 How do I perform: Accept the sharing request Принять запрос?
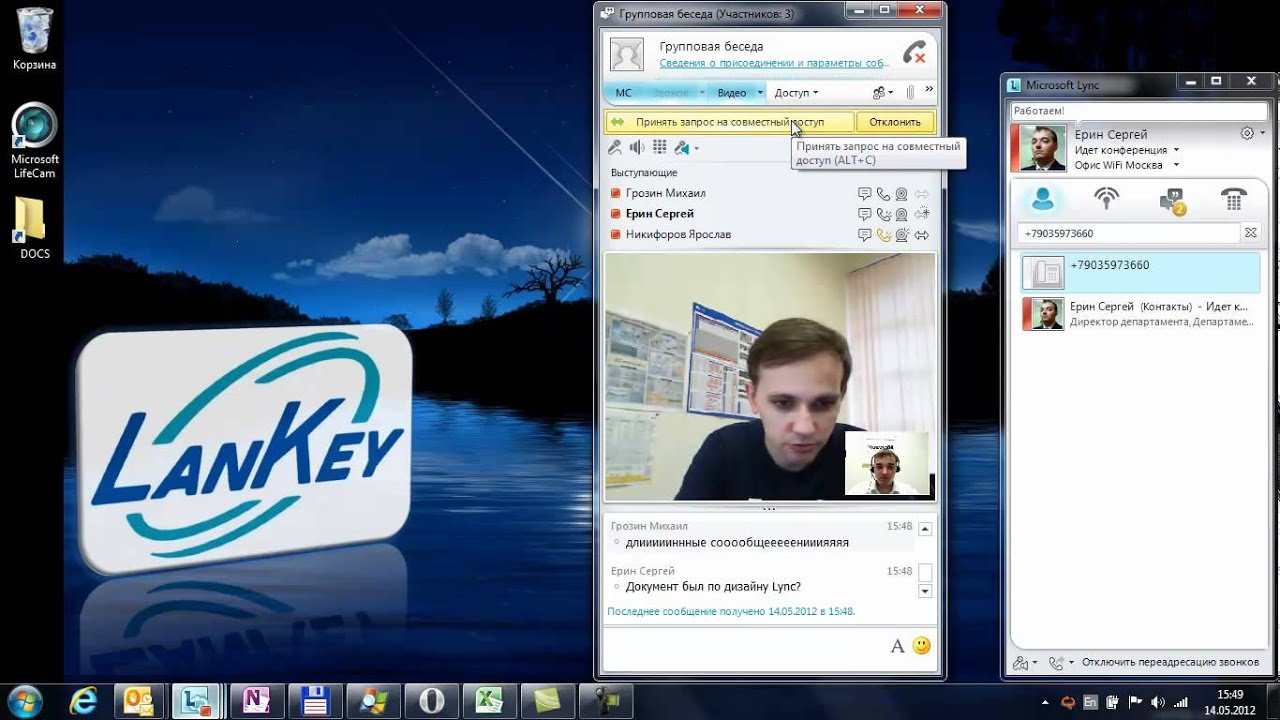(730, 122)
